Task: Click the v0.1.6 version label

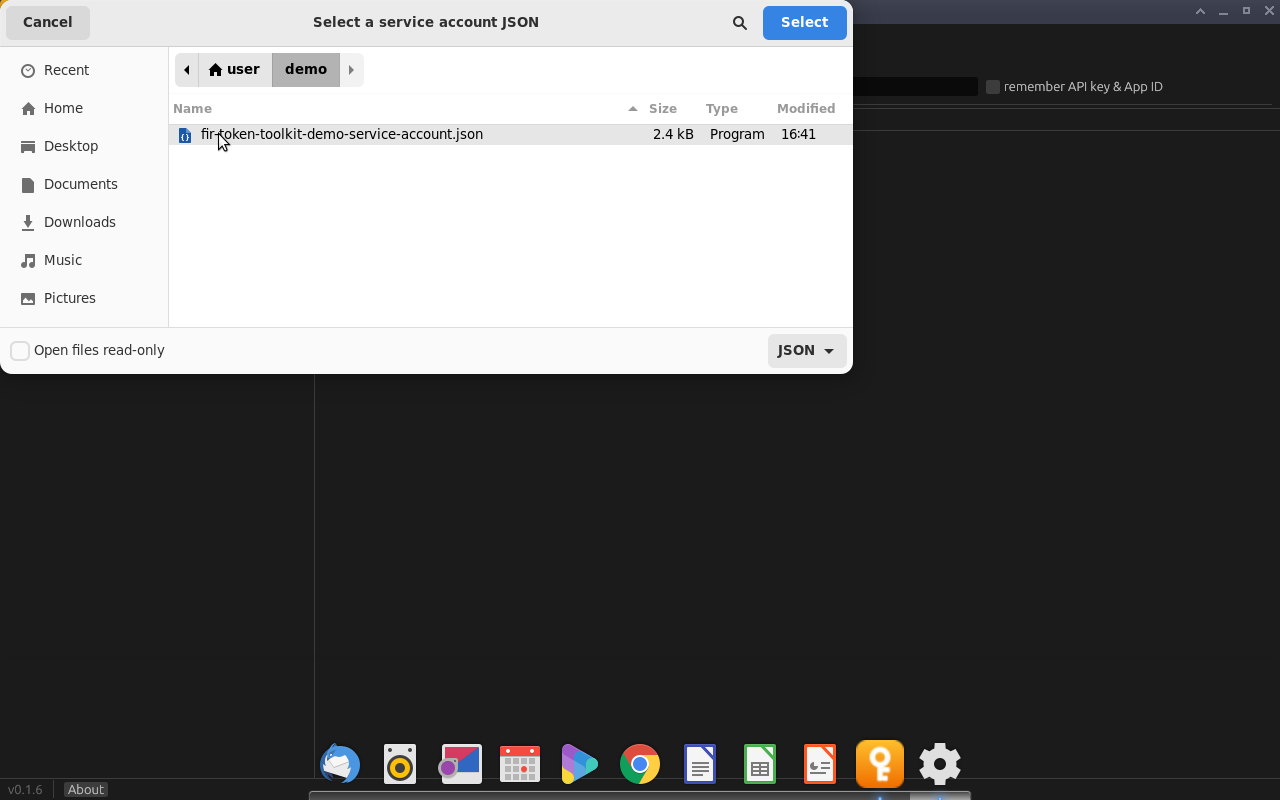Action: click(25, 790)
